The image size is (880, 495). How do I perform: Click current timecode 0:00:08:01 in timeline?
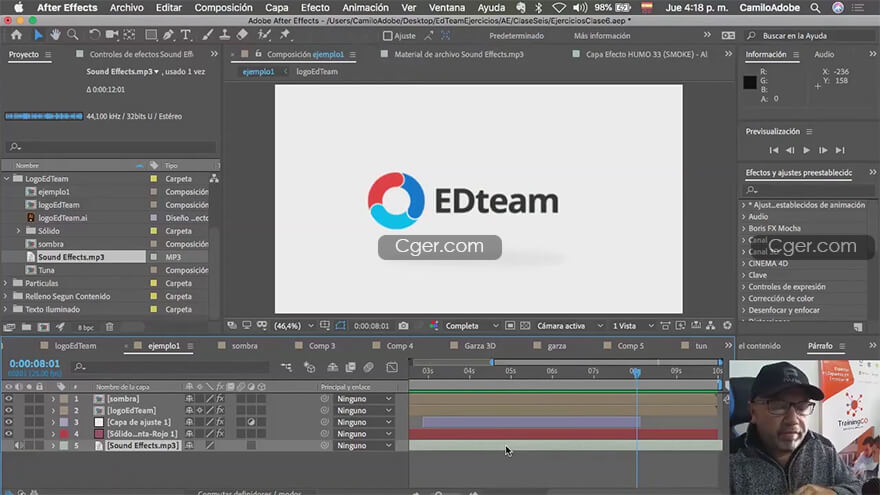(34, 364)
